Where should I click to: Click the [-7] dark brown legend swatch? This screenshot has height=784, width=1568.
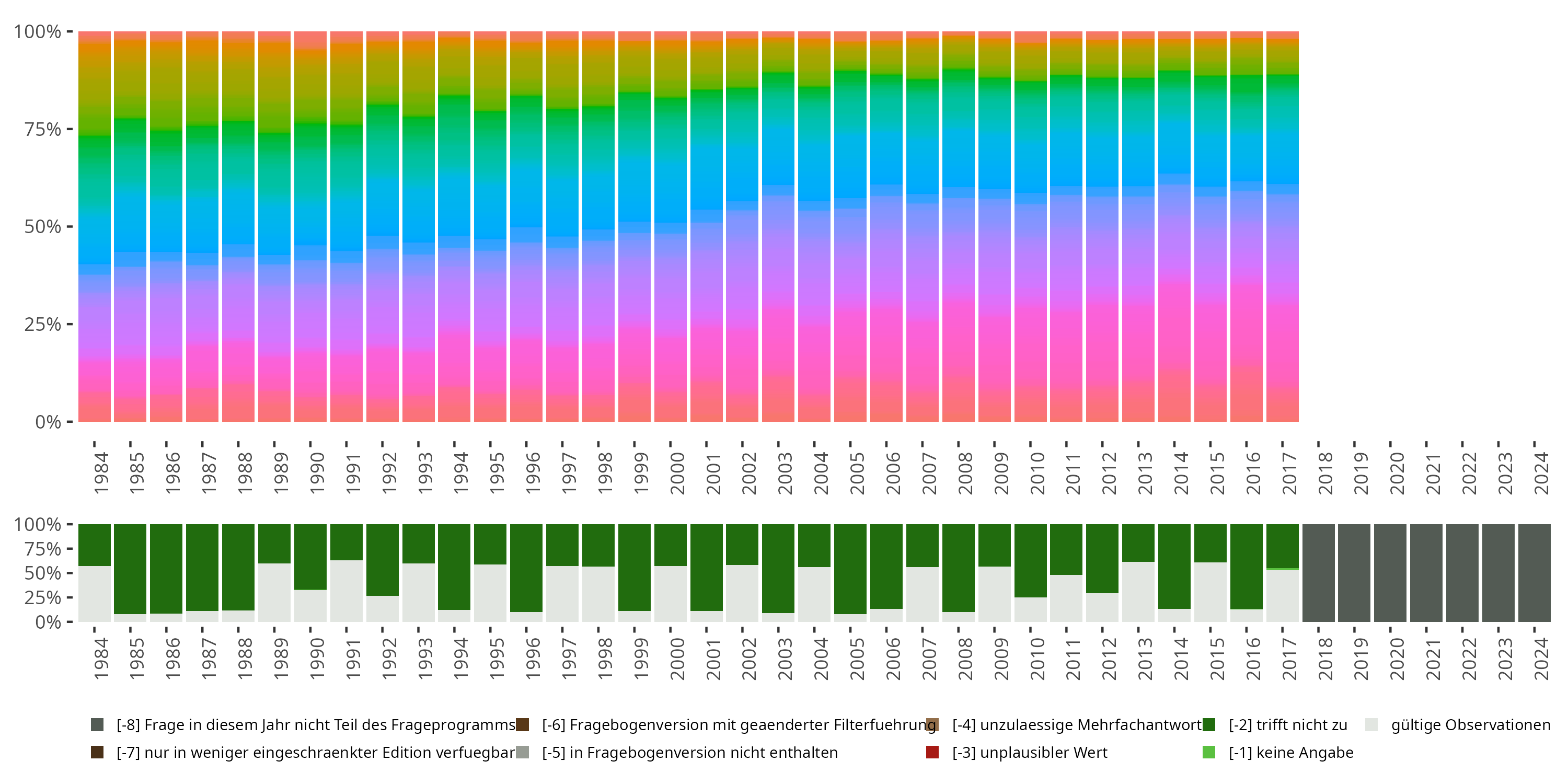pyautogui.click(x=97, y=752)
